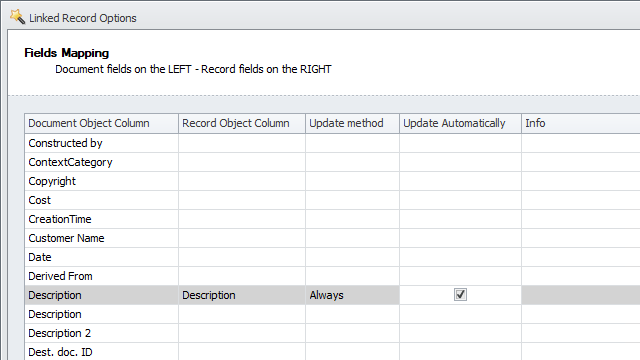The image size is (640, 360).
Task: Open the Update method cell showing Always
Action: point(352,295)
